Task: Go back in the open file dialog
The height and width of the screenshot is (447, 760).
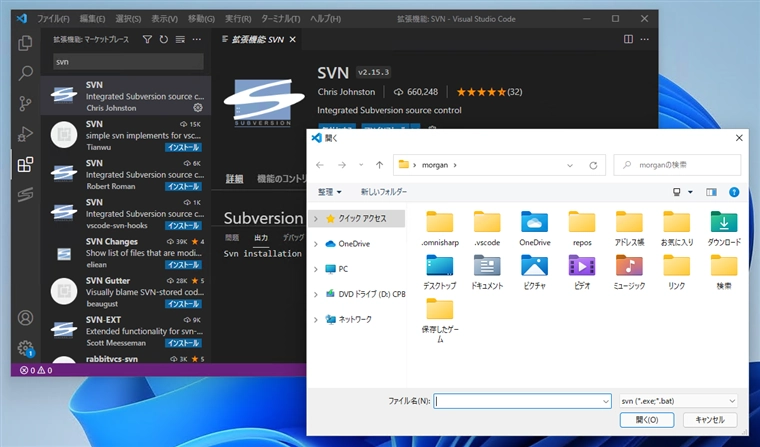Action: click(x=320, y=165)
